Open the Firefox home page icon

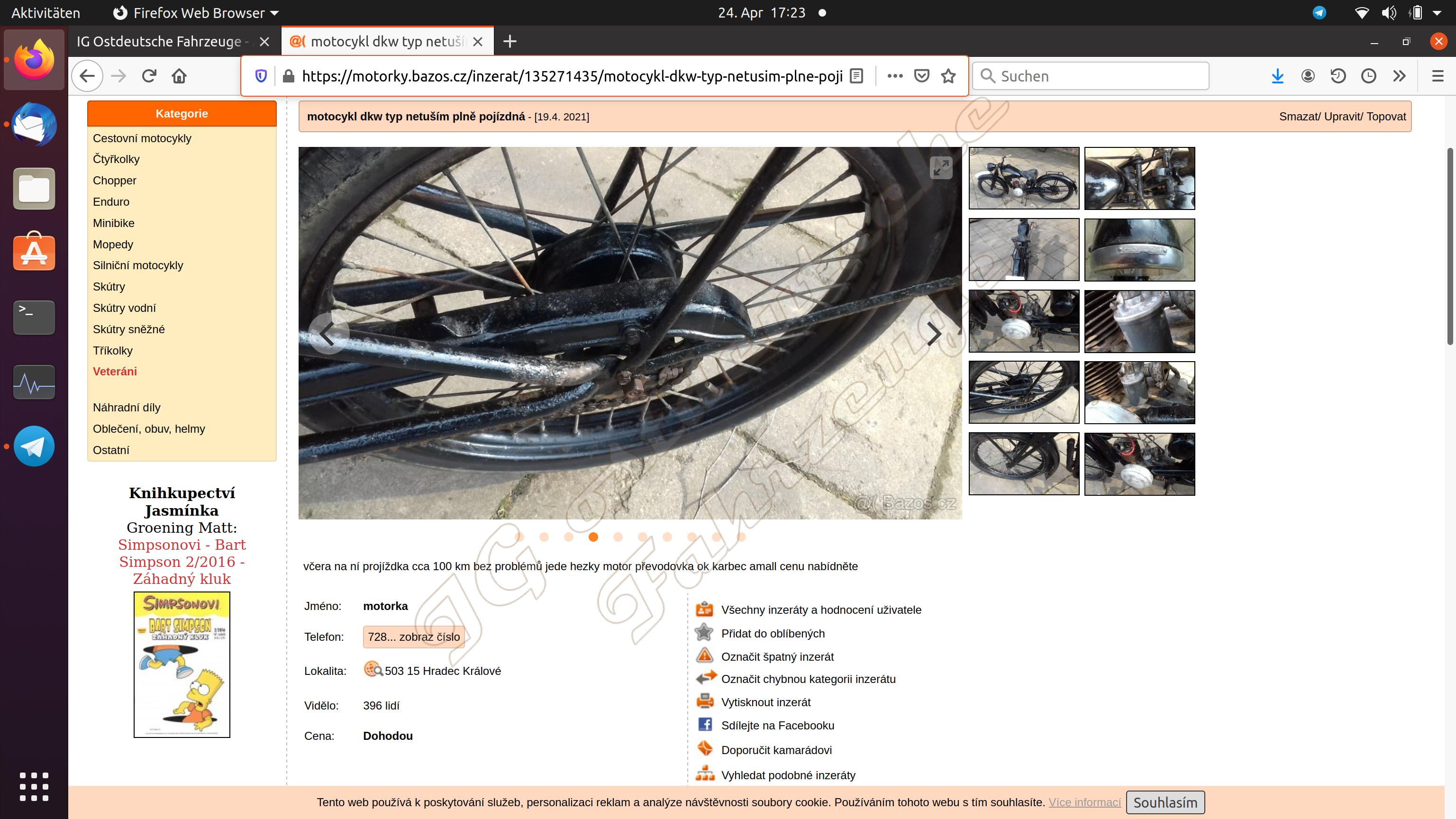tap(179, 76)
